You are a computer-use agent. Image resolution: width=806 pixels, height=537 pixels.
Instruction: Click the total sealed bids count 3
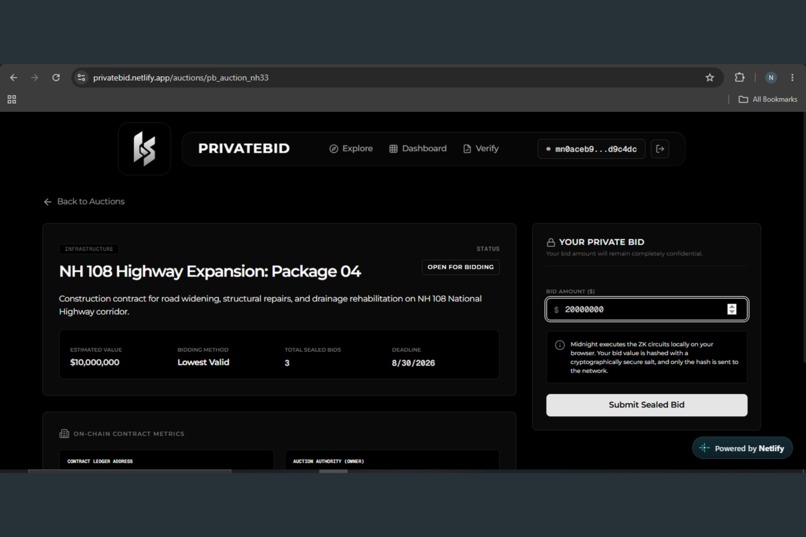point(287,363)
